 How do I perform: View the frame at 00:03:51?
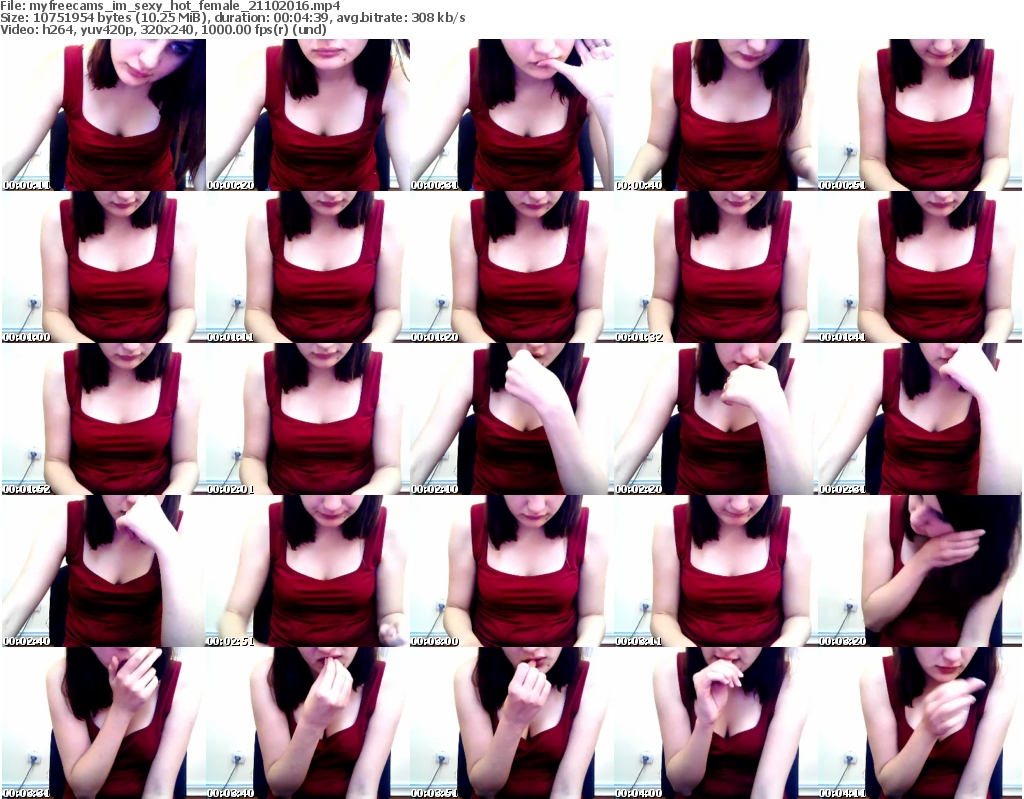tap(512, 723)
